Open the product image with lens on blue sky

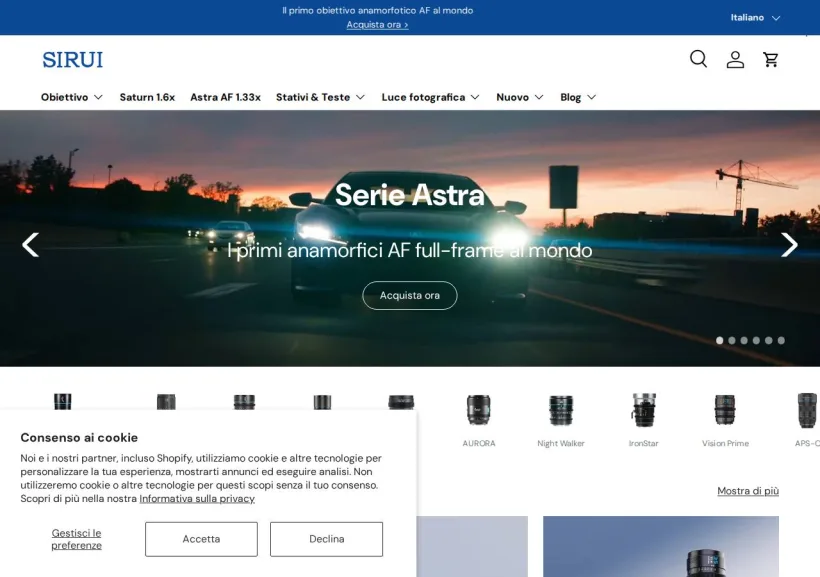tap(660, 547)
